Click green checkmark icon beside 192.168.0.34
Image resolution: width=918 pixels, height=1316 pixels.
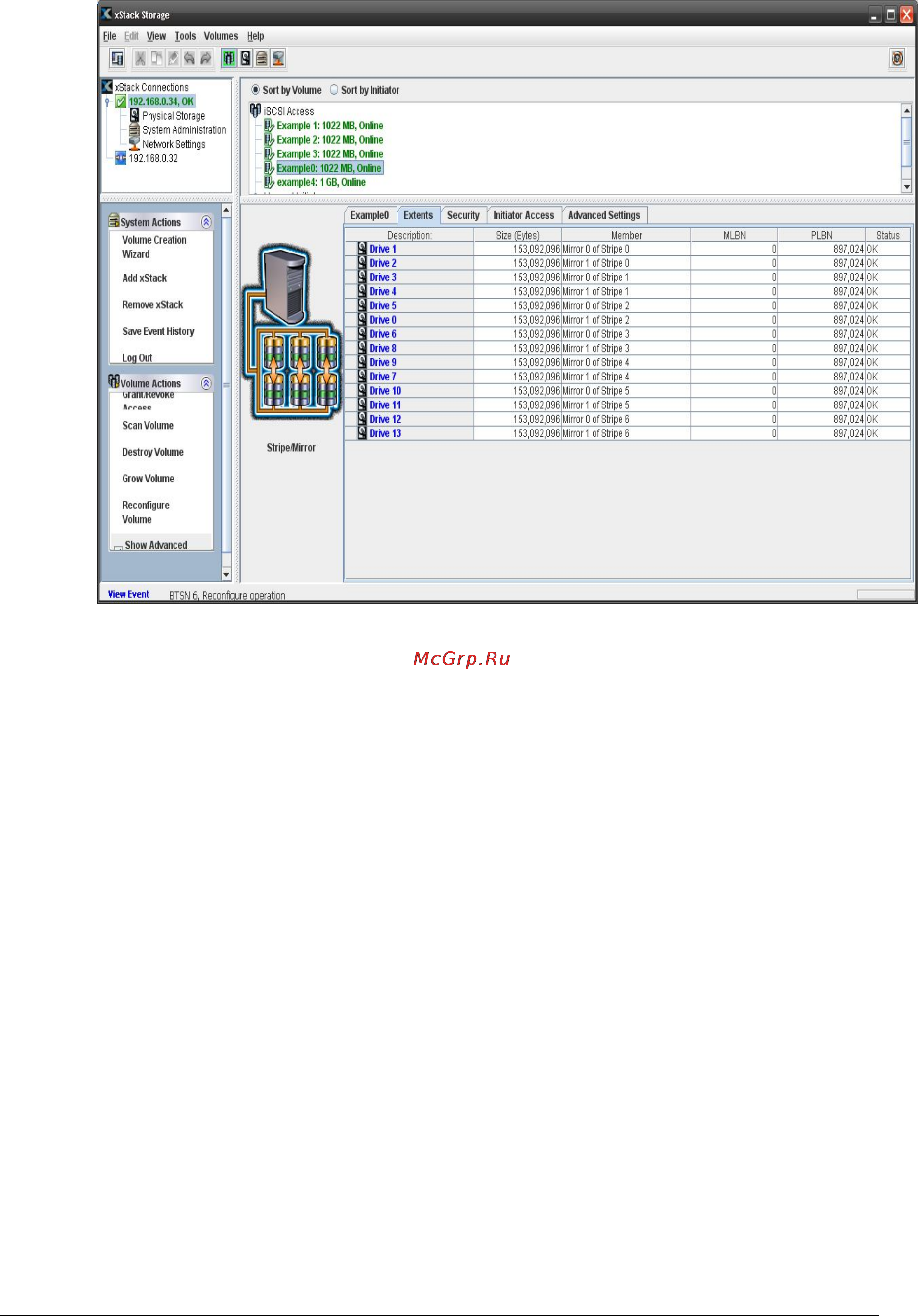(x=121, y=102)
